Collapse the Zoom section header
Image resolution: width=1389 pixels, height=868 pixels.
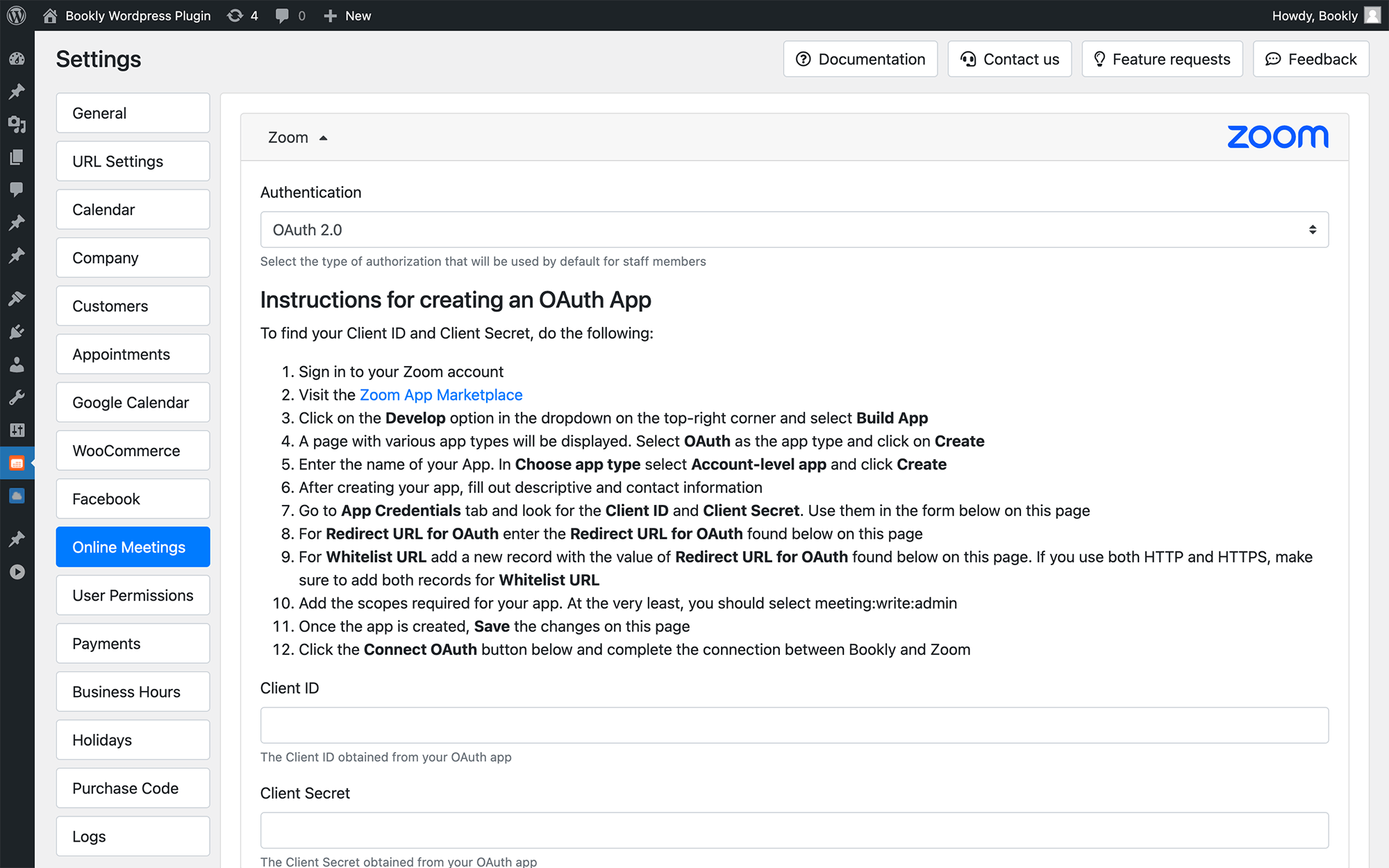pos(297,137)
